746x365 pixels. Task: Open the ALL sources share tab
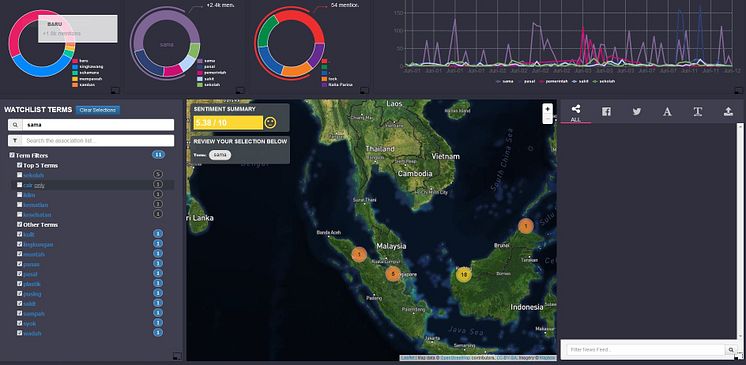point(576,113)
